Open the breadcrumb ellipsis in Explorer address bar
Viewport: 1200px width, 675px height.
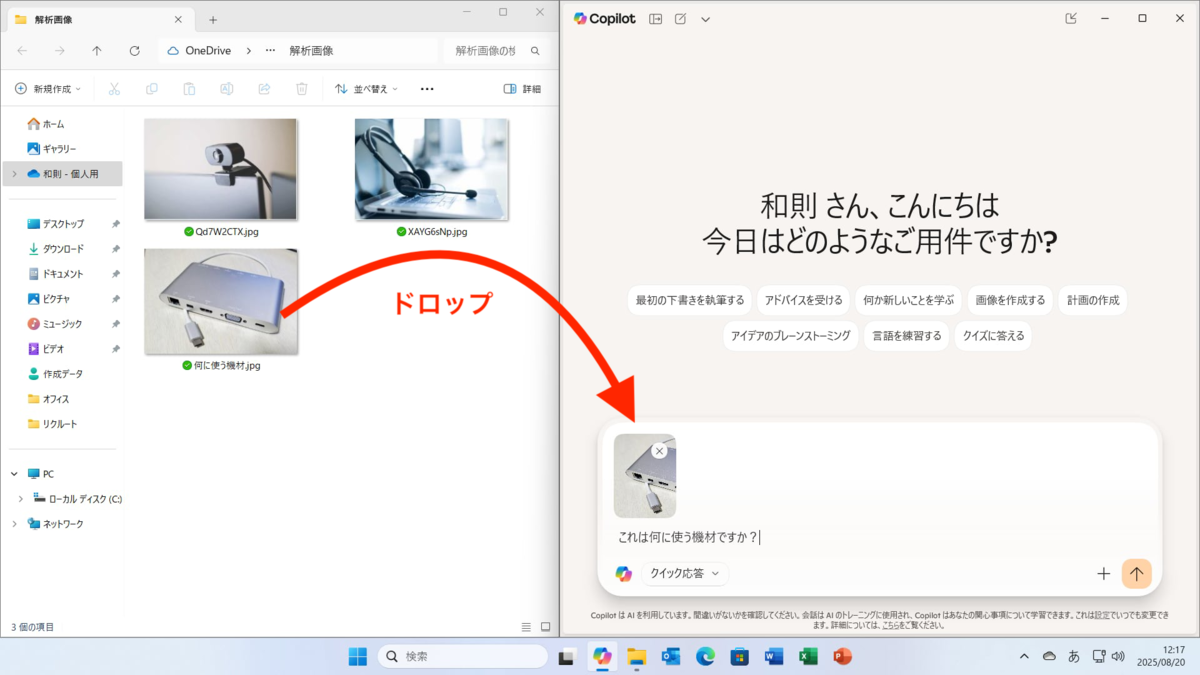point(271,51)
